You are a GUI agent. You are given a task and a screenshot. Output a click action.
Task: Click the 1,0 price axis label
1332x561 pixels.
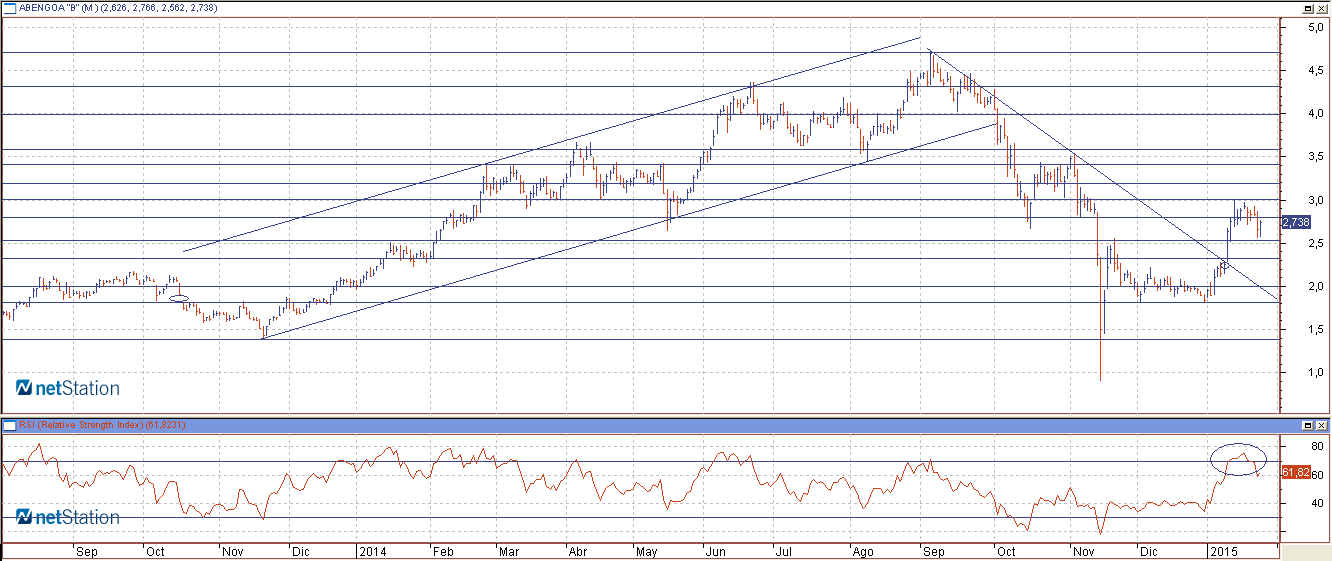(x=1316, y=372)
